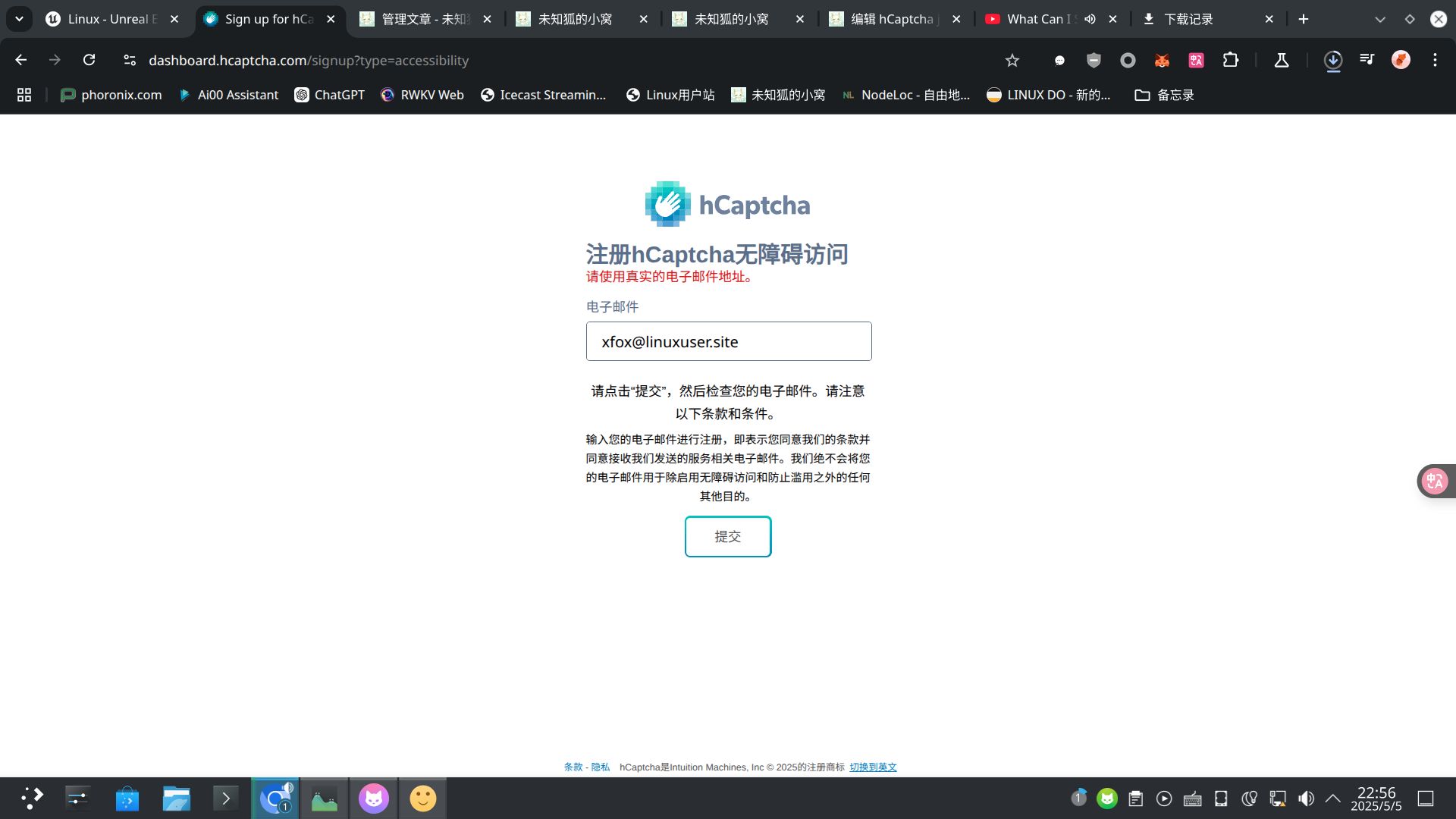Open the 条款 terms link in footer
This screenshot has height=819, width=1456.
tap(573, 767)
